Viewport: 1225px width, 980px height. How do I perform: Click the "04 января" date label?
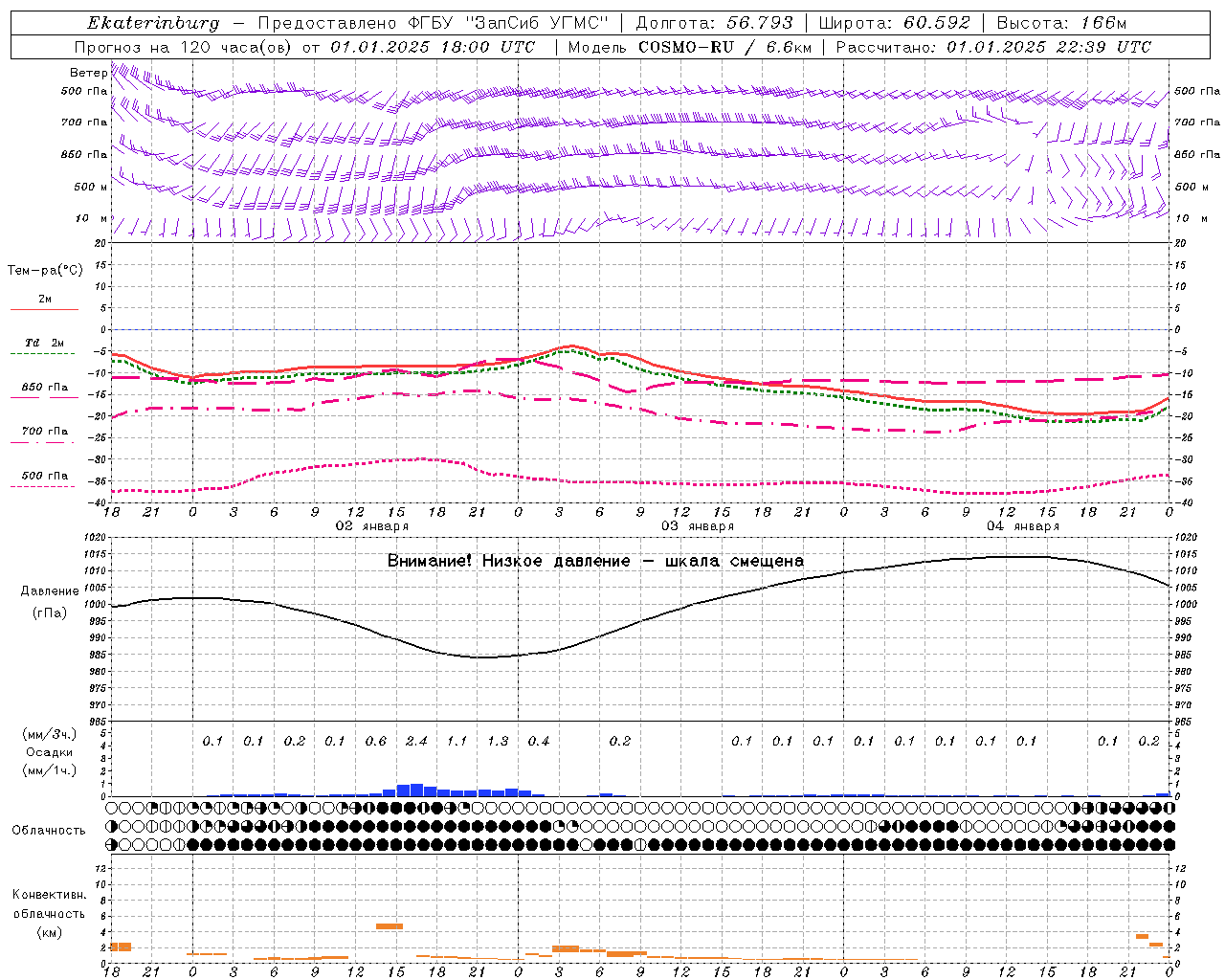[1023, 526]
